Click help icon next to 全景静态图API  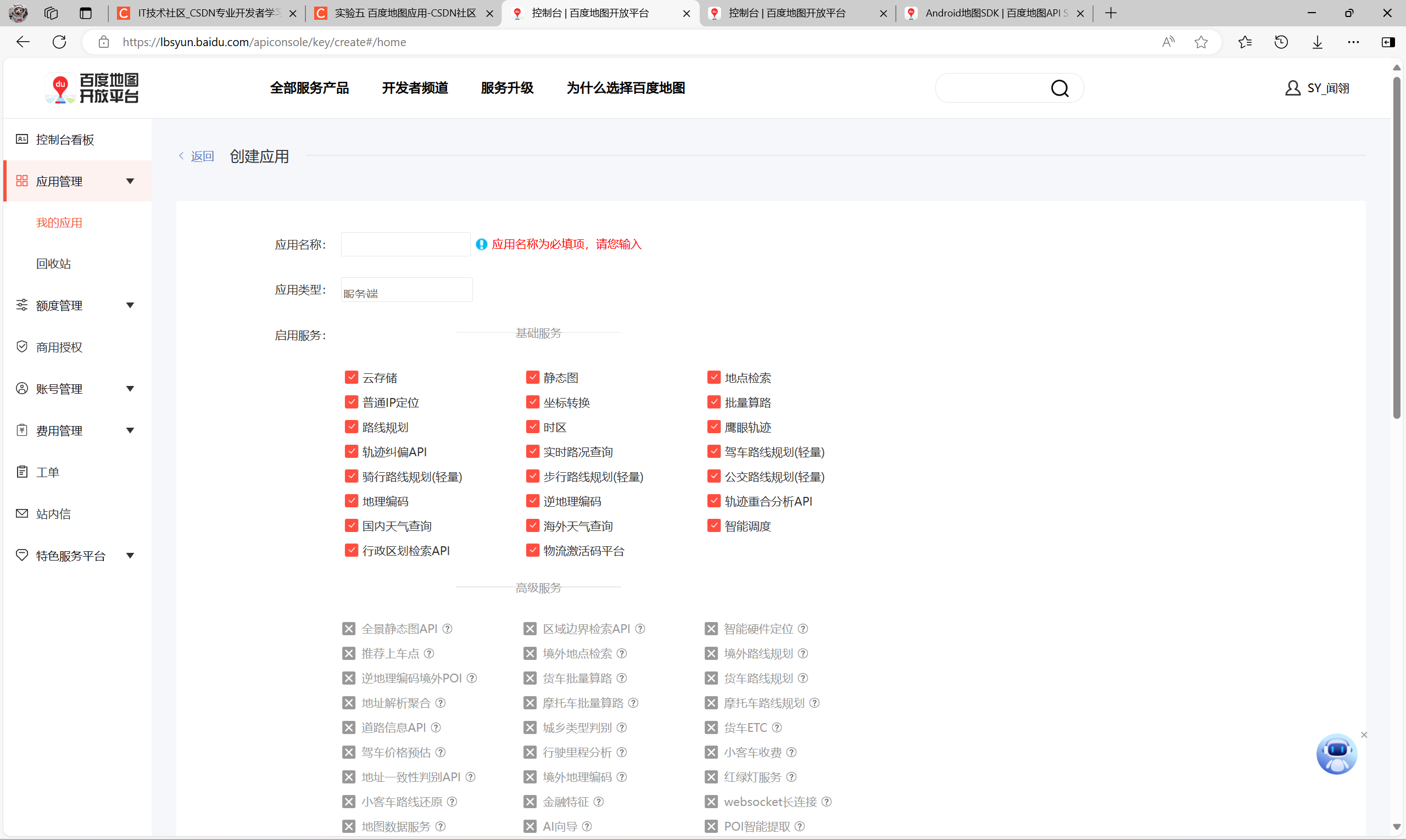pos(447,629)
